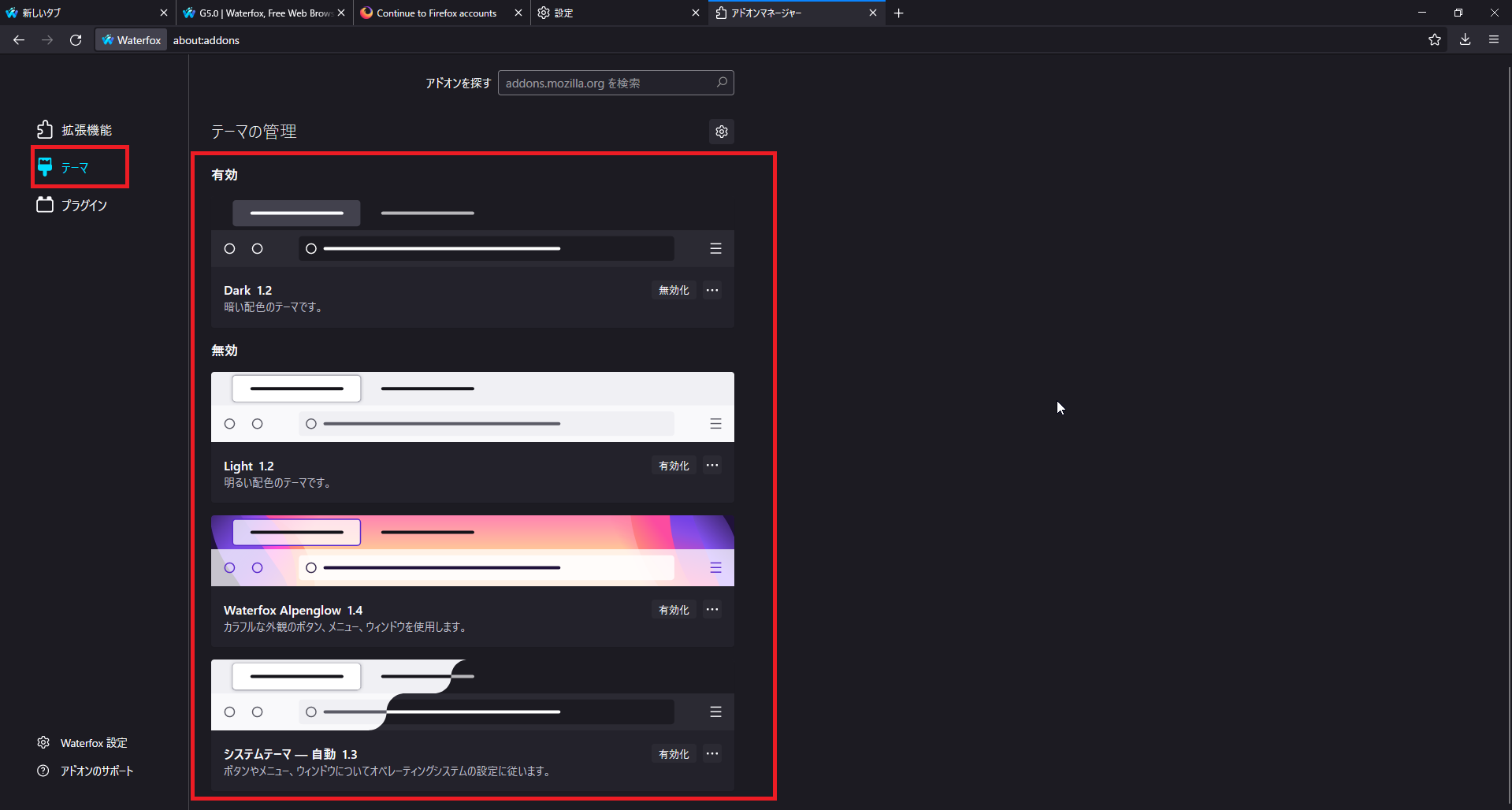Click the アドオンを探す label
The image size is (1512, 810).
pos(459,83)
